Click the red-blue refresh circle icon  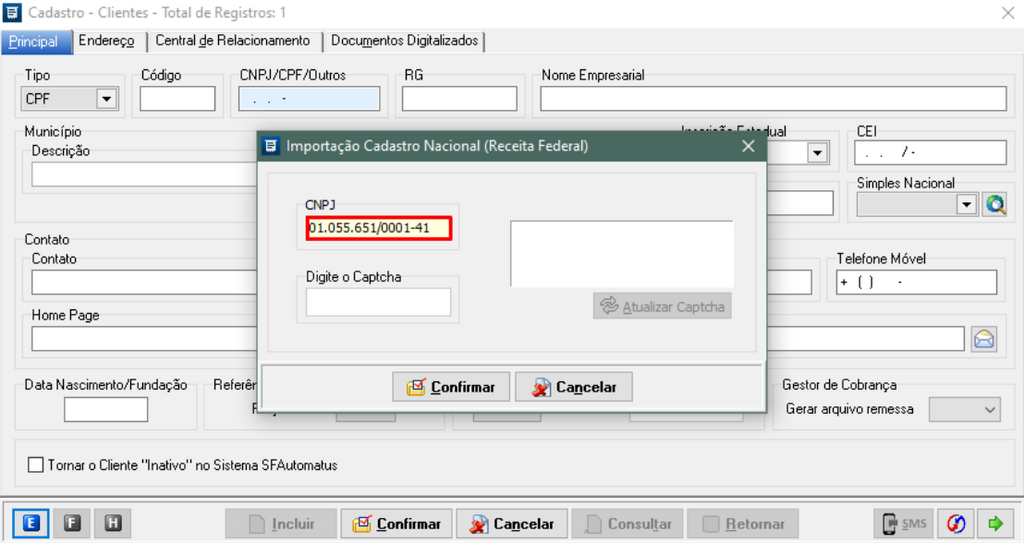957,523
